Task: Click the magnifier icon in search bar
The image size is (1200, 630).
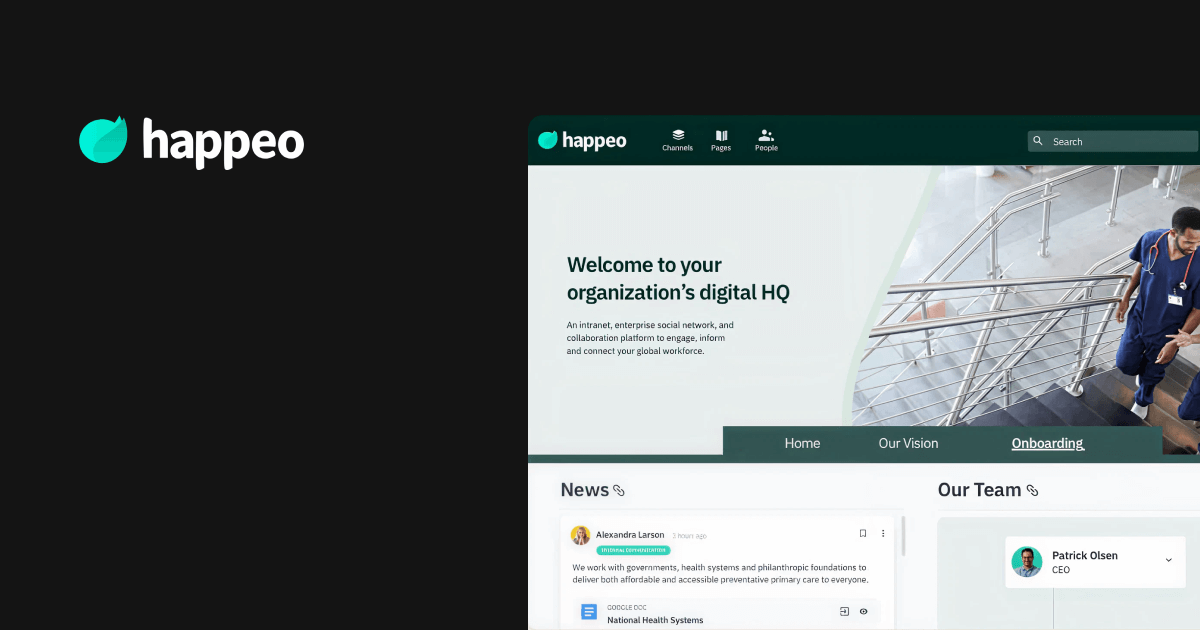Action: [x=1038, y=141]
